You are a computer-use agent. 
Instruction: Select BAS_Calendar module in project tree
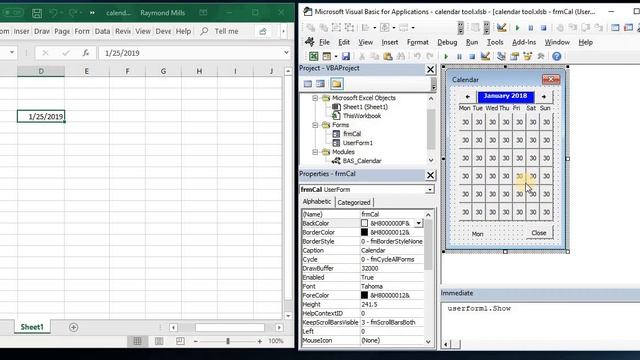(362, 161)
